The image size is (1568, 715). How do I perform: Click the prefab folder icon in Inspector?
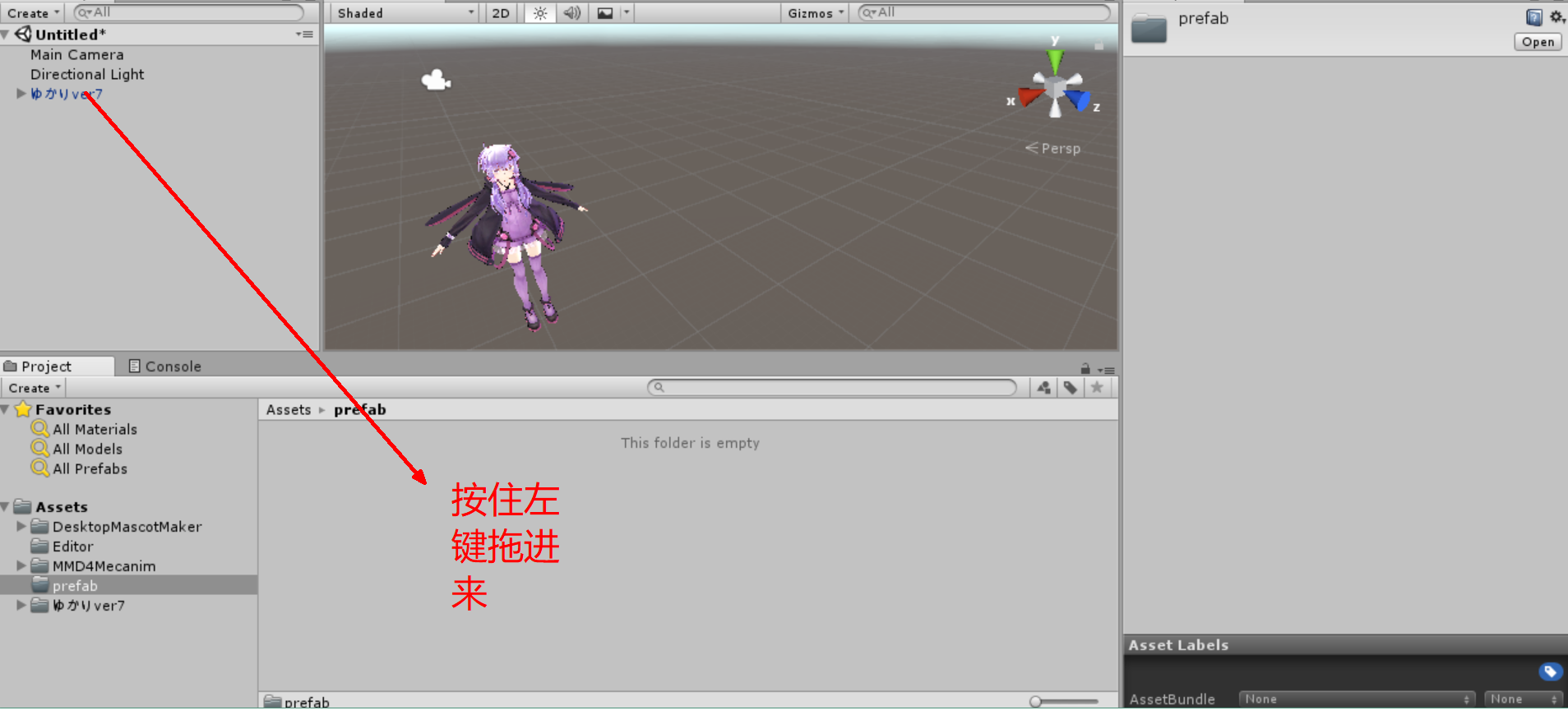tap(1149, 29)
